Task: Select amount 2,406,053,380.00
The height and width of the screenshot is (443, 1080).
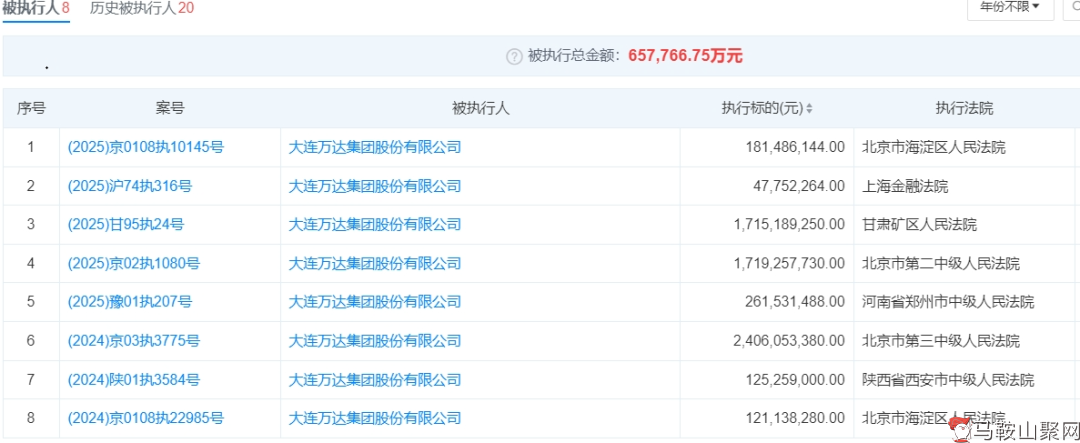Action: pyautogui.click(x=790, y=341)
